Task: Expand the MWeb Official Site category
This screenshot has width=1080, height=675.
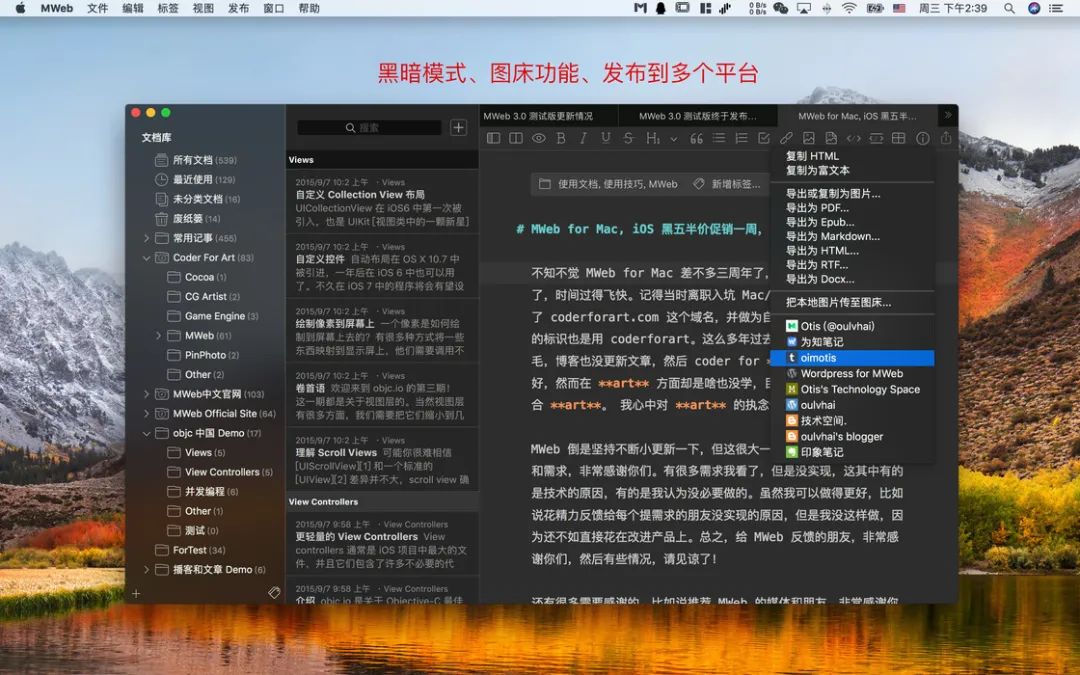Action: [146, 413]
